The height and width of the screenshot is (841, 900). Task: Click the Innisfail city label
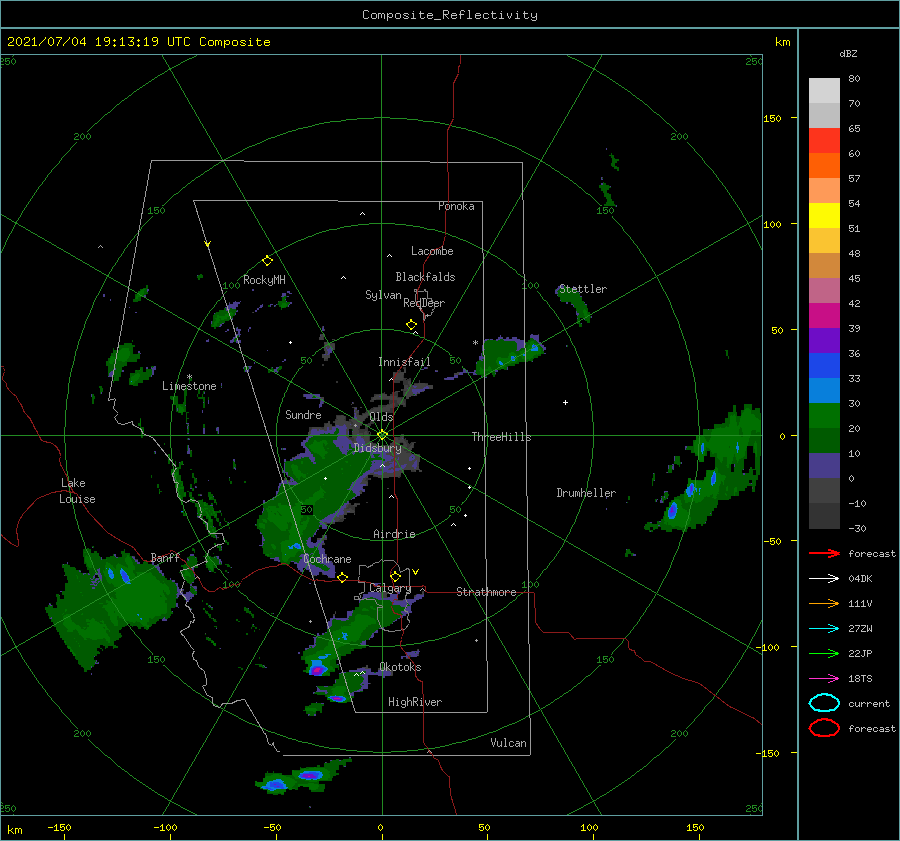pyautogui.click(x=404, y=362)
